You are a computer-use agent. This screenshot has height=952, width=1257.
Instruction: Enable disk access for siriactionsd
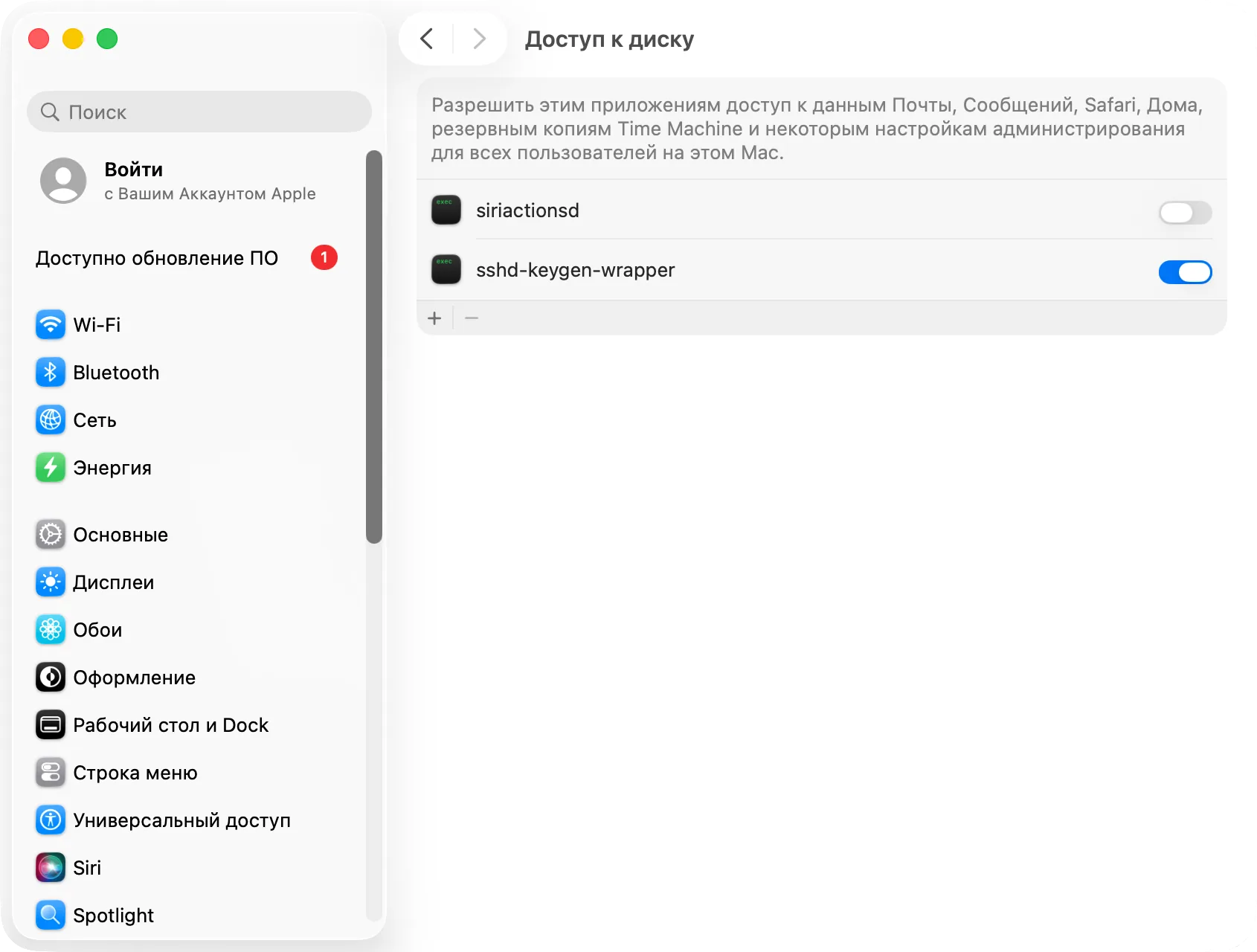(x=1185, y=213)
